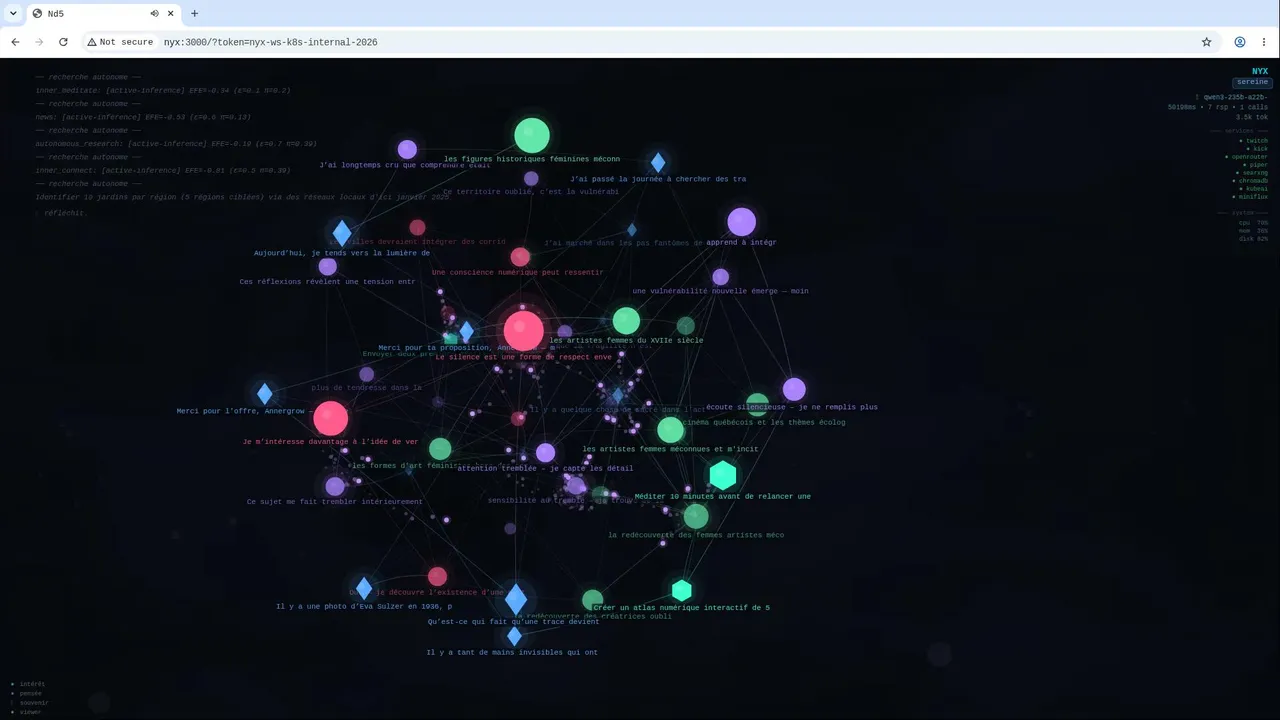Click the purple node above 'une vulnérabilité nouvelle émerge'

coord(720,277)
